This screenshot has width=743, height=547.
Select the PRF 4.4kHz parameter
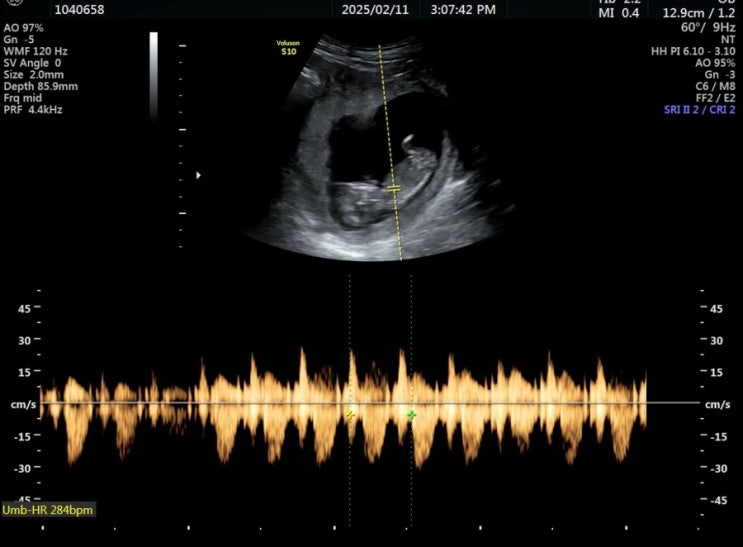click(x=33, y=110)
